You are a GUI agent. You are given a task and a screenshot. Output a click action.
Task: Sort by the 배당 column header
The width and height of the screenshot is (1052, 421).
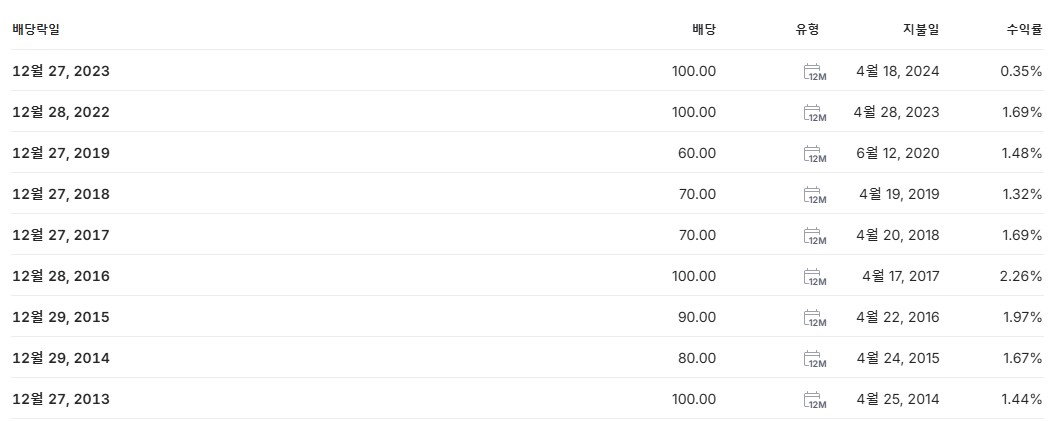tap(704, 29)
